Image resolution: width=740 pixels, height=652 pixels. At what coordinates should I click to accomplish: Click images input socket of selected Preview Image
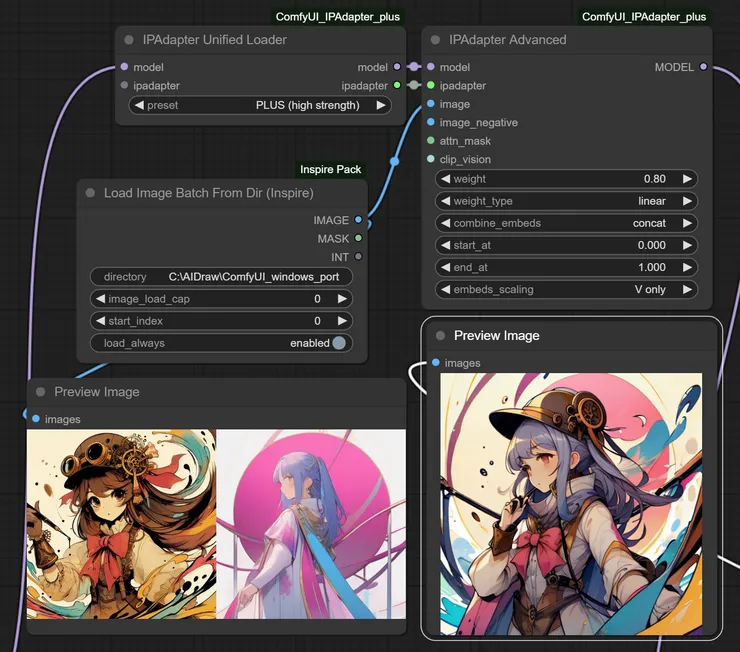[x=436, y=362]
